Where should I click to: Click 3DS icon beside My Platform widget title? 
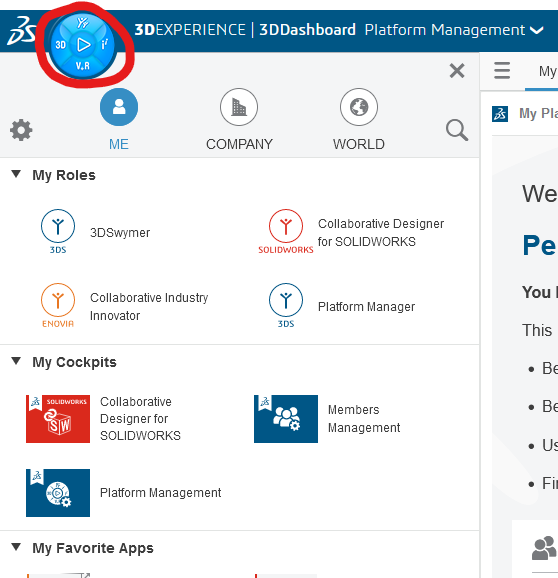pos(500,114)
